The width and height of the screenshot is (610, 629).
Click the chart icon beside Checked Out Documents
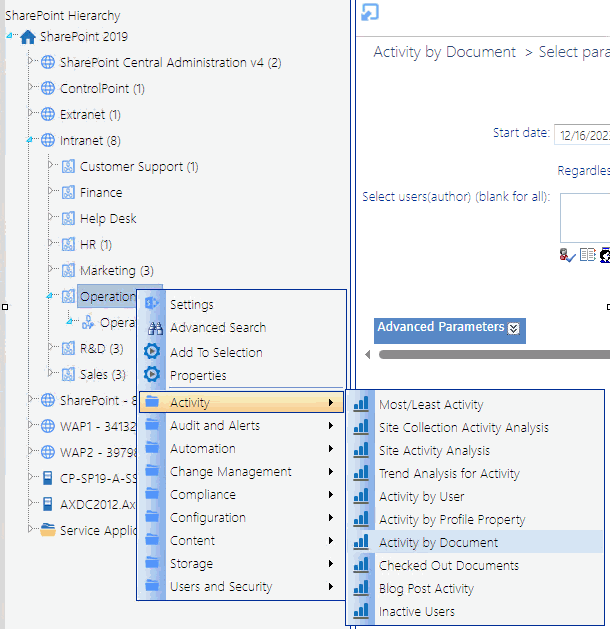coord(361,565)
